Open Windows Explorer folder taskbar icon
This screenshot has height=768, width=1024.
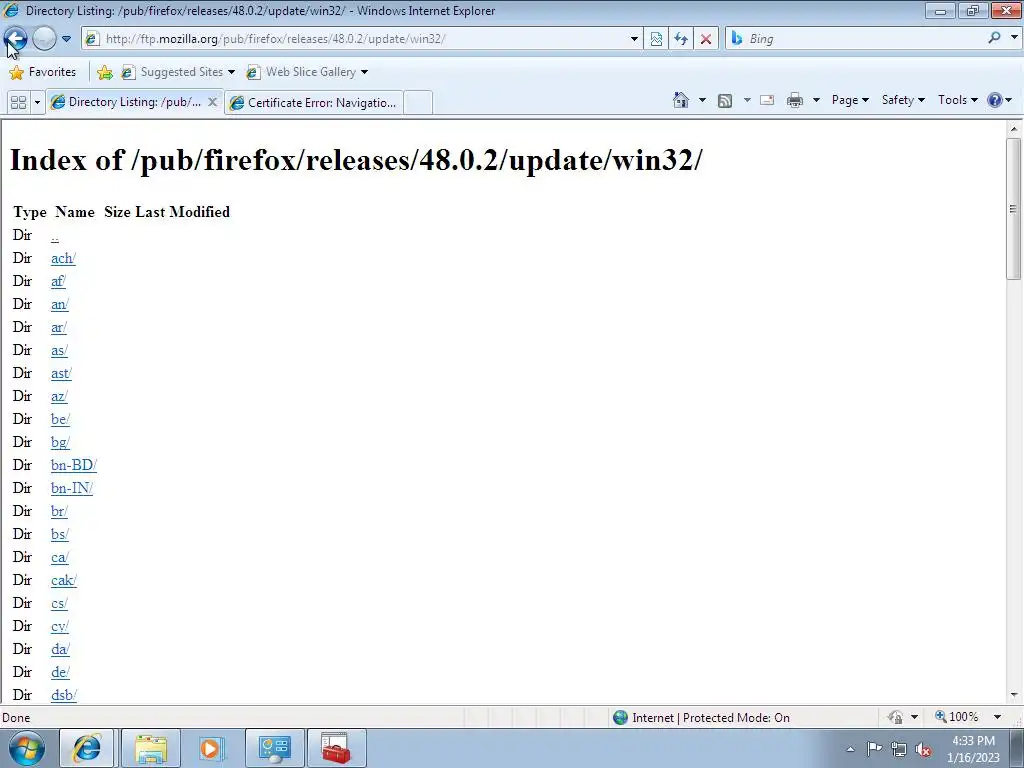point(151,748)
